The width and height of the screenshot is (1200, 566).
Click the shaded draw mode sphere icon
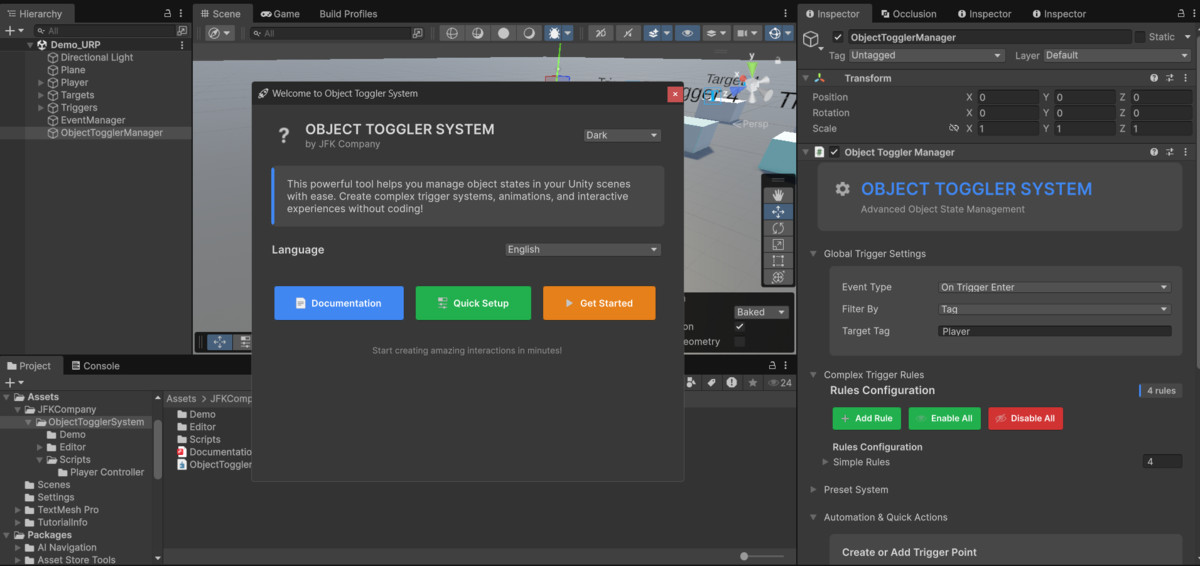[x=503, y=33]
